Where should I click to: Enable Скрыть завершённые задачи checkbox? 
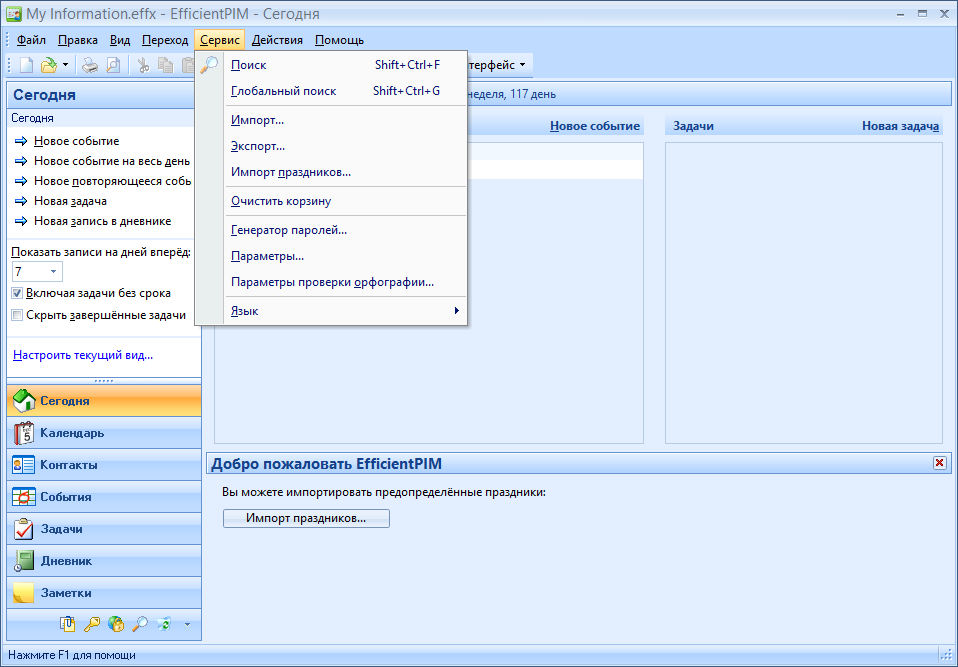[x=17, y=315]
